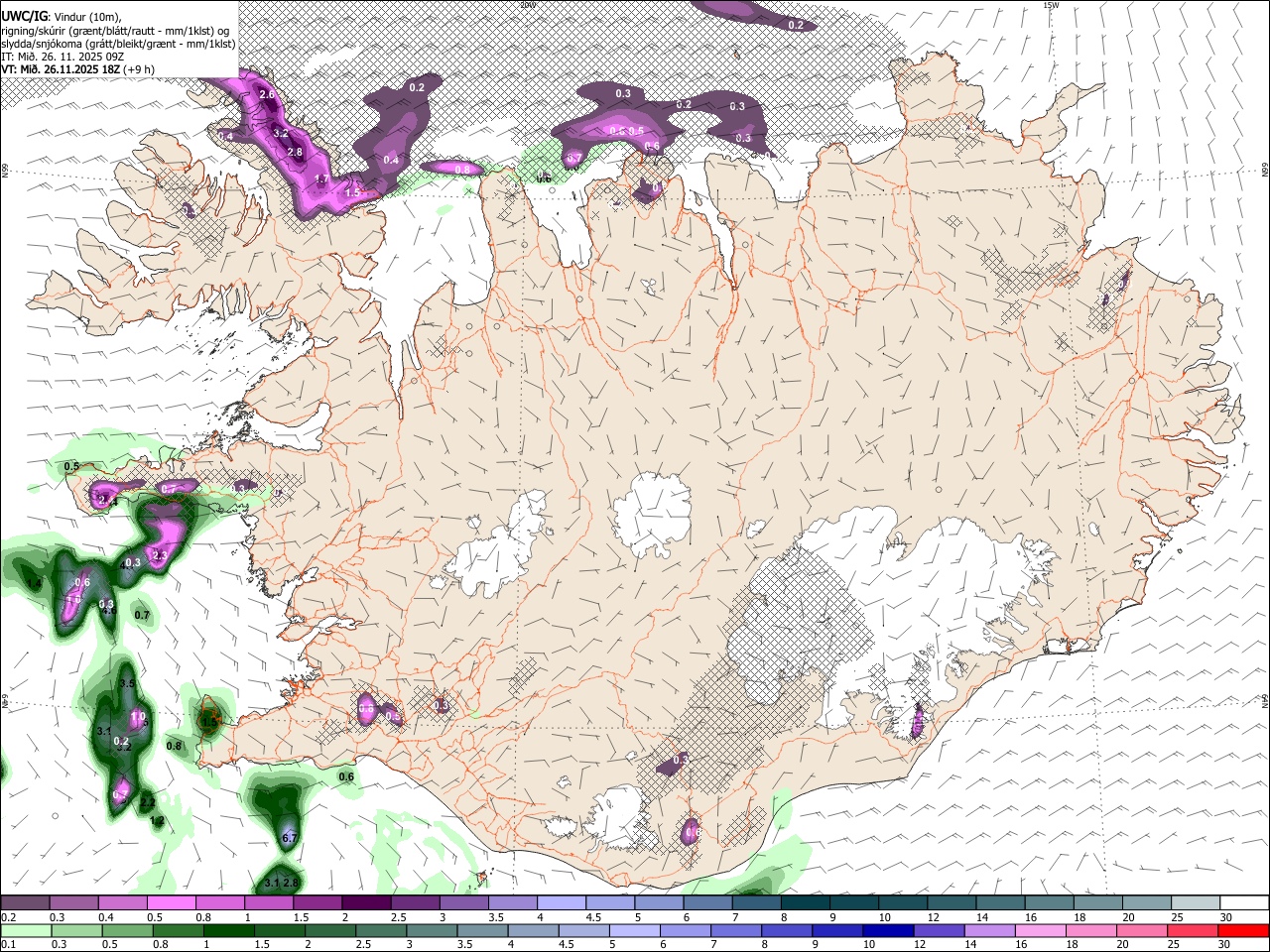Click the bright red swatch above 30
Viewport: 1270px width, 952px height.
pyautogui.click(x=1244, y=930)
